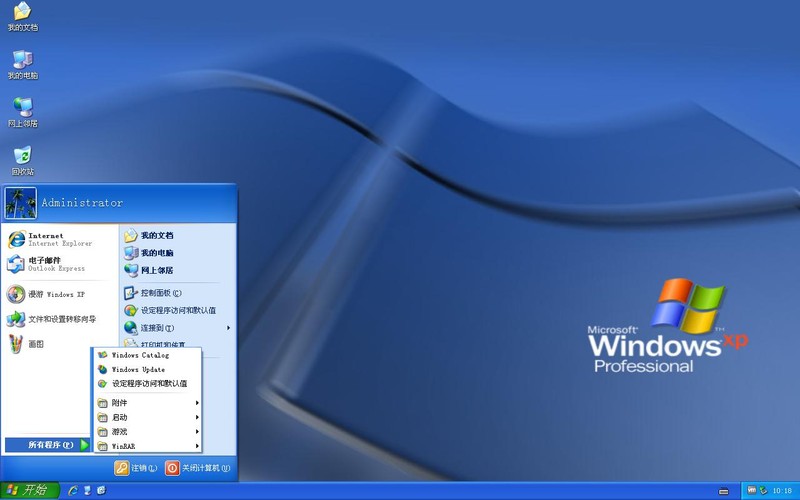Image resolution: width=800 pixels, height=500 pixels.
Task: Click Quick Launch icon next to Show Desktop
Action: tap(102, 491)
